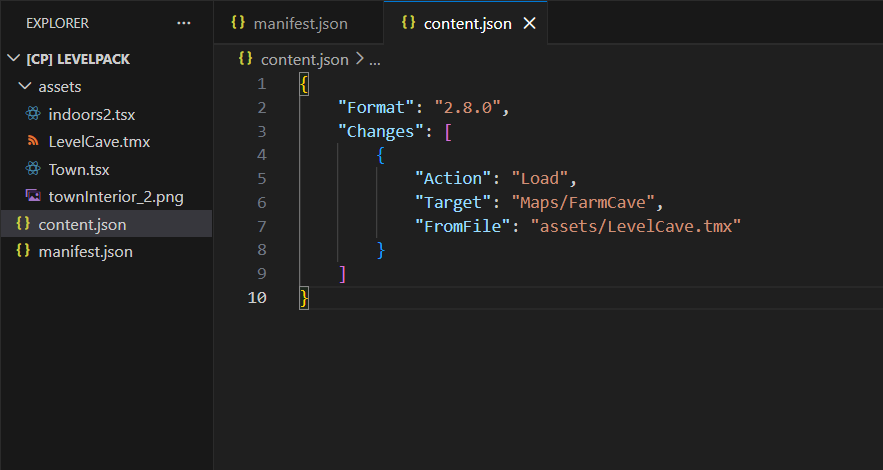Click the JSON icon beside content.json in explorer

(23, 224)
